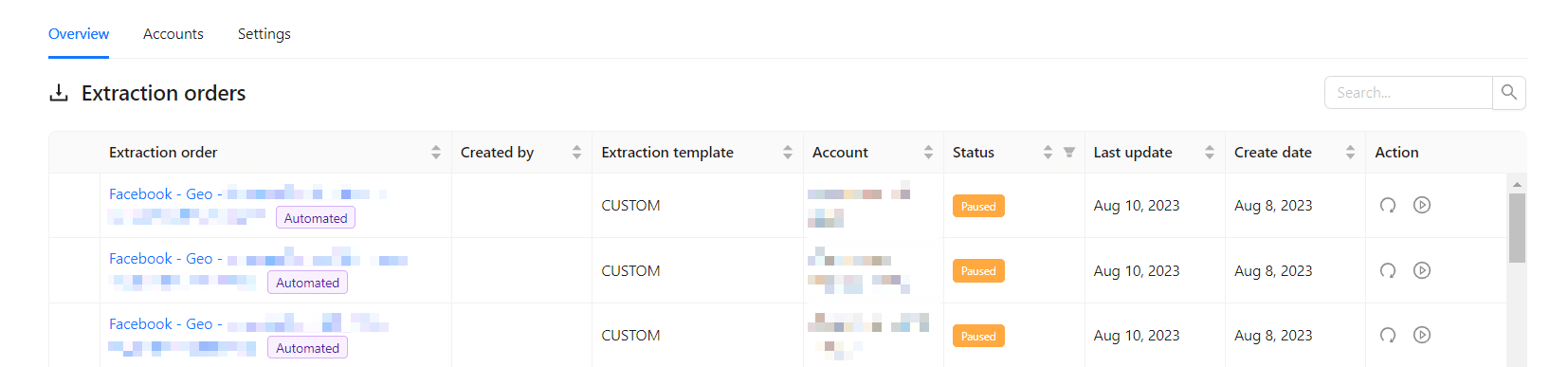The image size is (1568, 367).
Task: Sort by Last update column arrows
Action: coord(1210,153)
